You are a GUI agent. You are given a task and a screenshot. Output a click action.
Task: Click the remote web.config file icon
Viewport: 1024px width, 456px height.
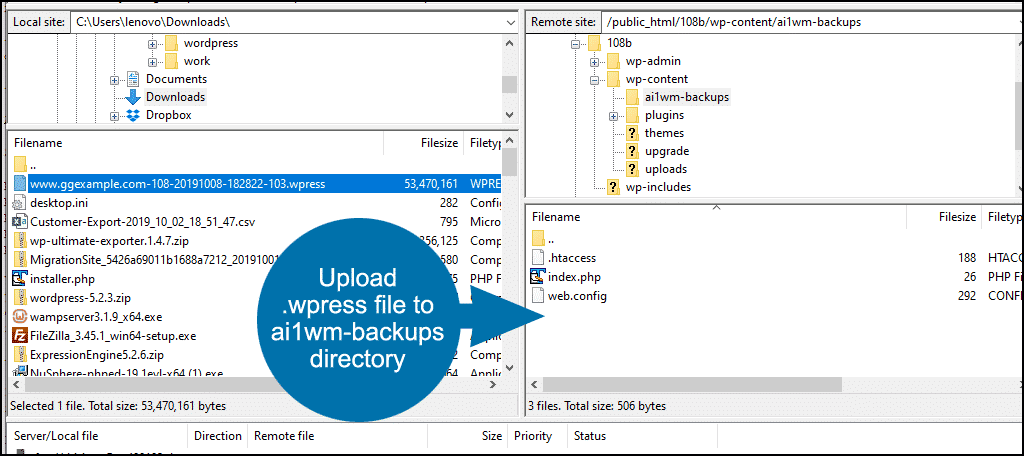[537, 296]
